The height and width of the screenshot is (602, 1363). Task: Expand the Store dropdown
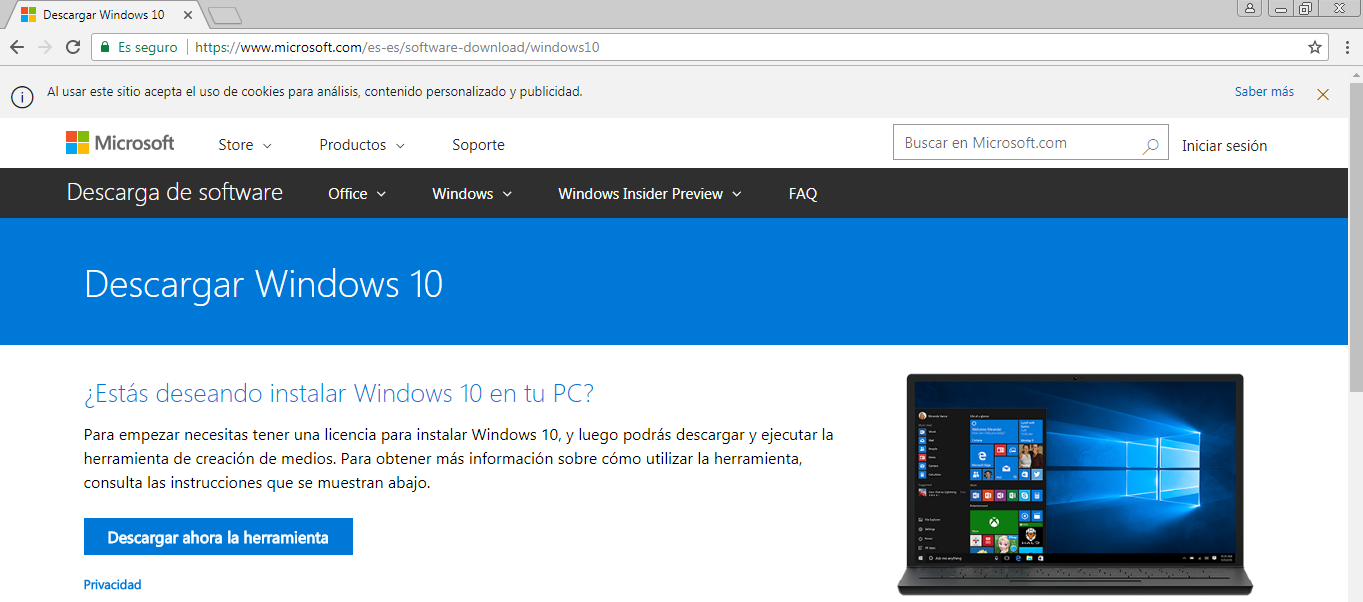pyautogui.click(x=243, y=144)
